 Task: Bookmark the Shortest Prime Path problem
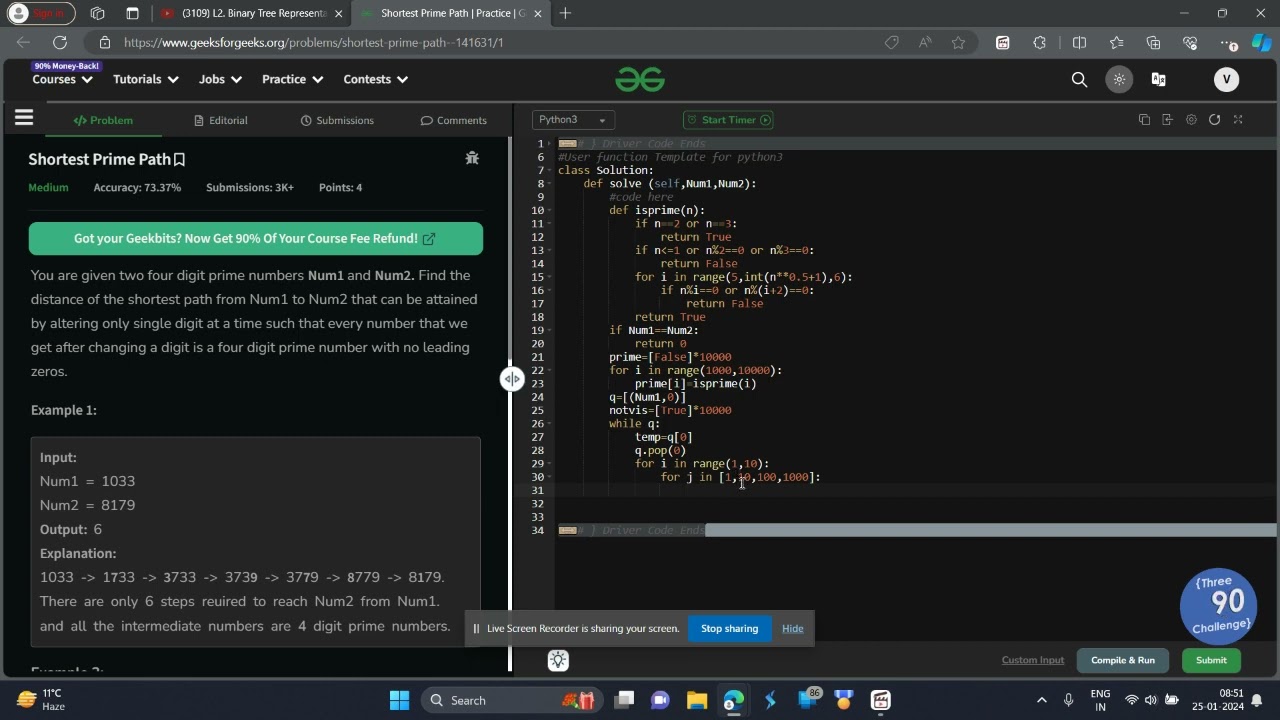click(179, 159)
